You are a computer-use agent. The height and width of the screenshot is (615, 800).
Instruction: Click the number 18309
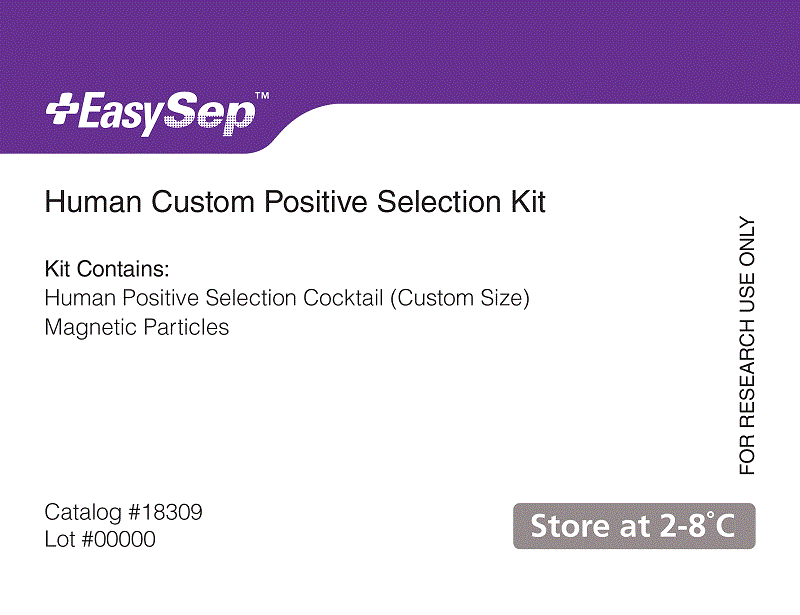pos(171,512)
